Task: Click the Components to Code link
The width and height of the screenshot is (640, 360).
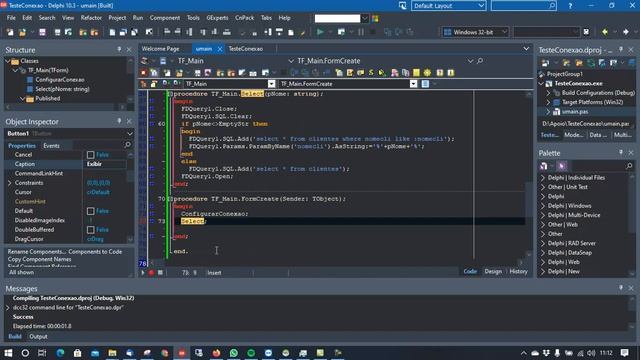Action: [95, 252]
